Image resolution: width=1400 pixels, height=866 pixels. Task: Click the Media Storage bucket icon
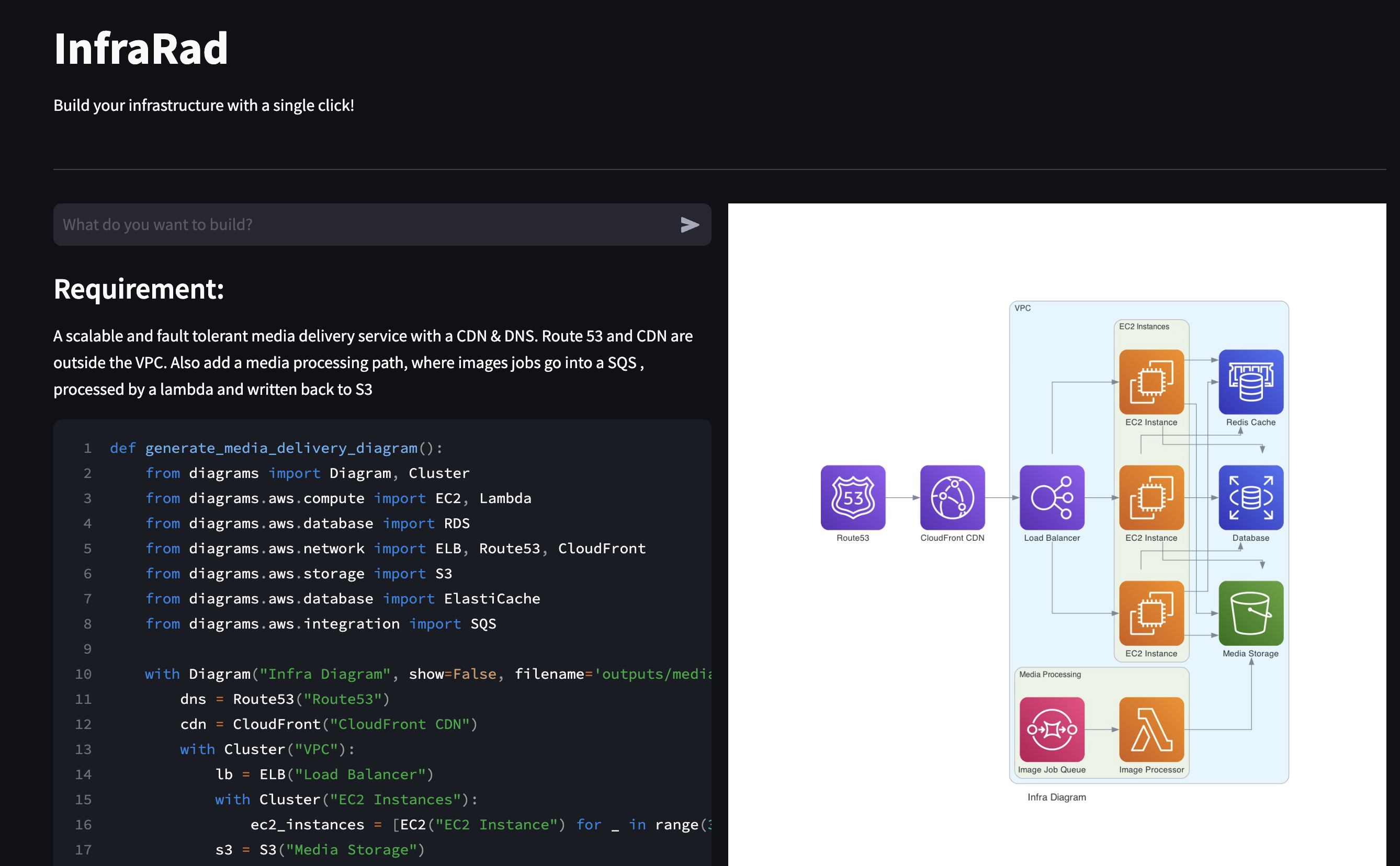(x=1250, y=613)
